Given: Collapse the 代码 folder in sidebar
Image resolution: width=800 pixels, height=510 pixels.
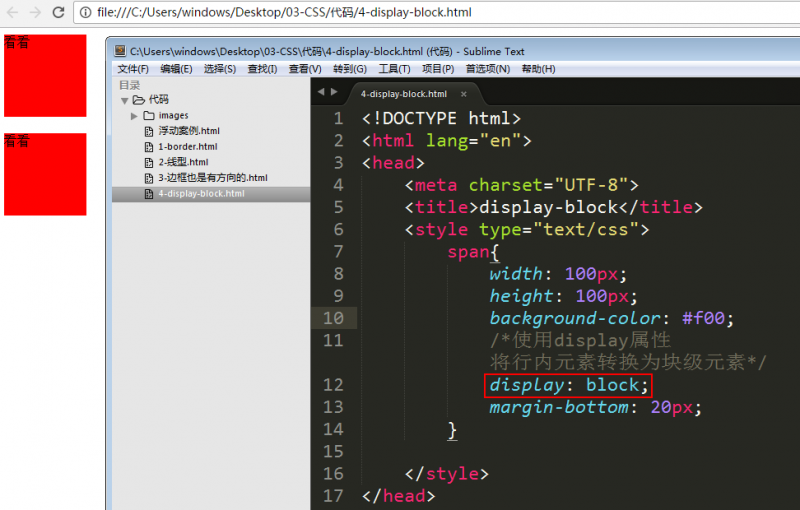Looking at the screenshot, I should pos(125,100).
